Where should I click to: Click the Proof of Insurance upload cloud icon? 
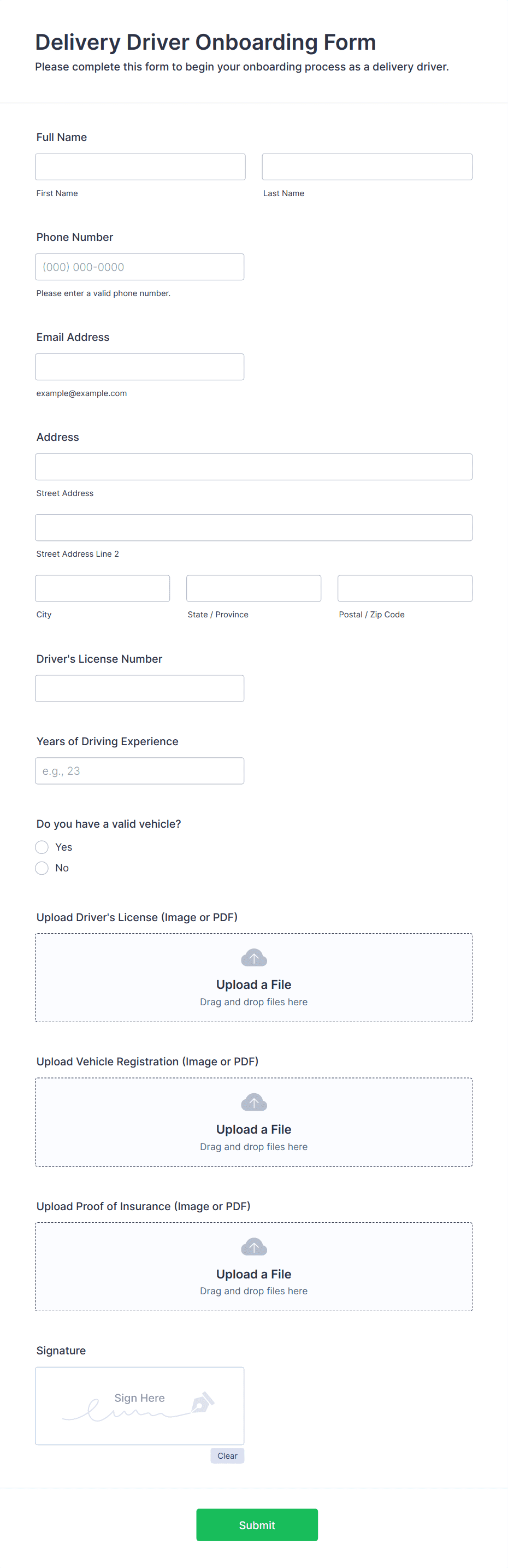253,1247
